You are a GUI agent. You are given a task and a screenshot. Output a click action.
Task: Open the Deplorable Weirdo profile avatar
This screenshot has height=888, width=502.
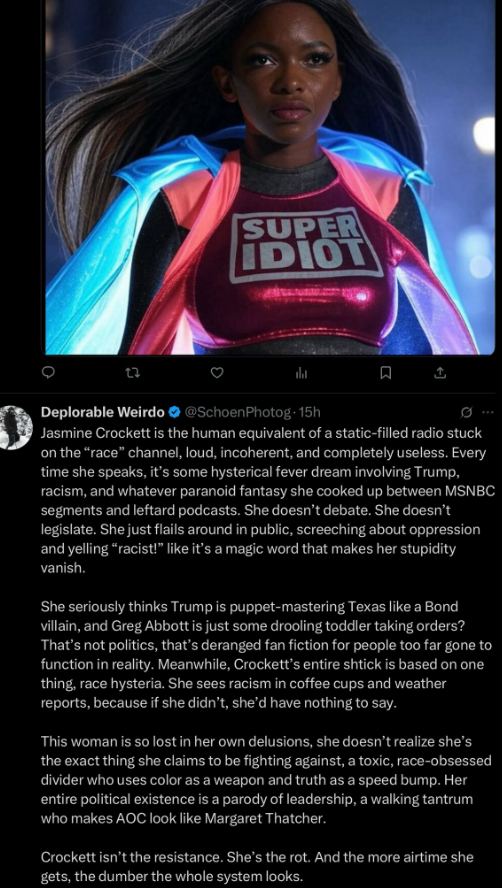click(x=12, y=428)
